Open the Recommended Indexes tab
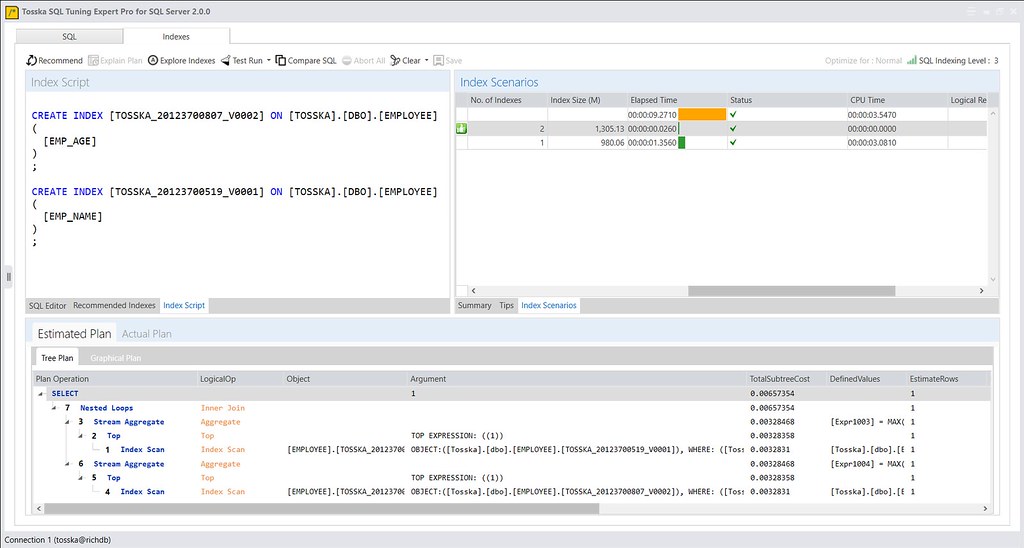Viewport: 1024px width, 548px height. tap(114, 305)
